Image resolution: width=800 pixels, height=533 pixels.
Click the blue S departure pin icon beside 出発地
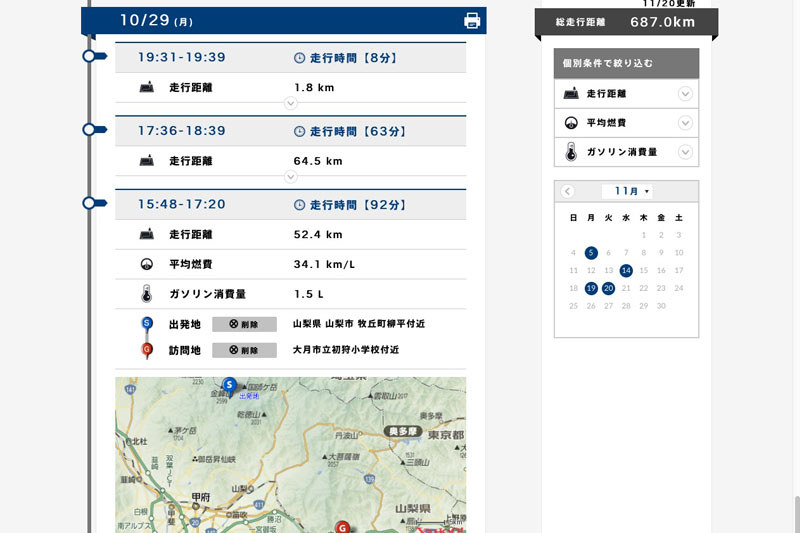(x=147, y=325)
